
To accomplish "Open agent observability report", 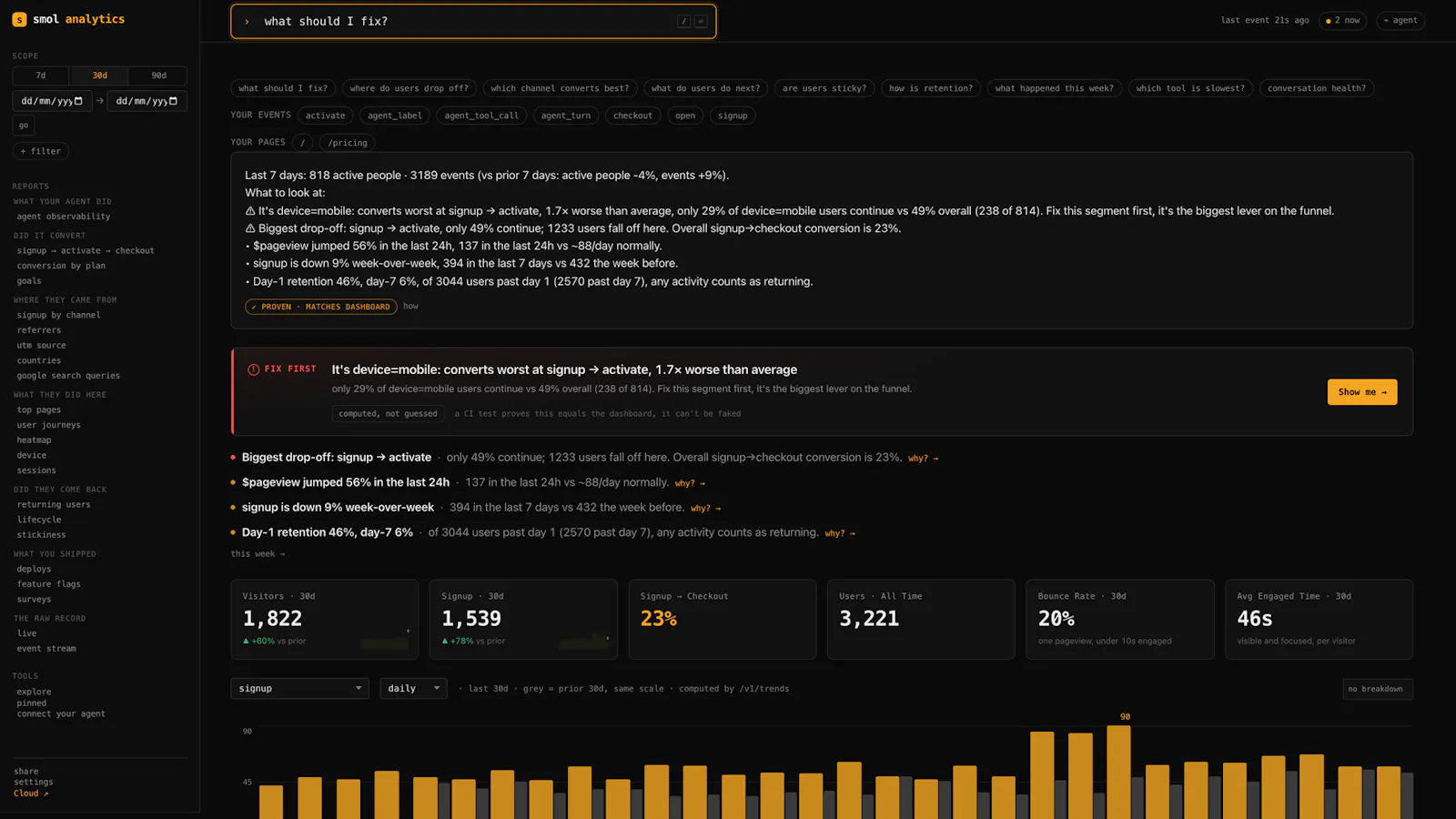I will point(64,217).
